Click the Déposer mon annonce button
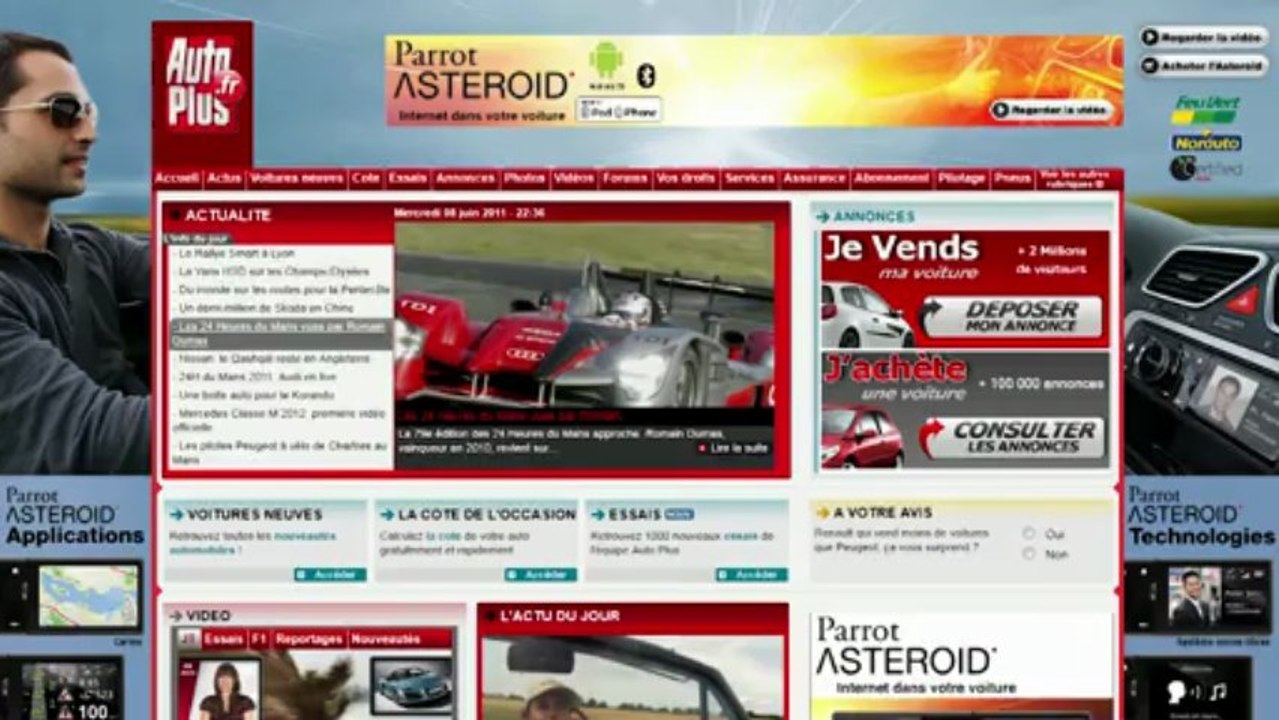The image size is (1279, 720). click(1011, 317)
